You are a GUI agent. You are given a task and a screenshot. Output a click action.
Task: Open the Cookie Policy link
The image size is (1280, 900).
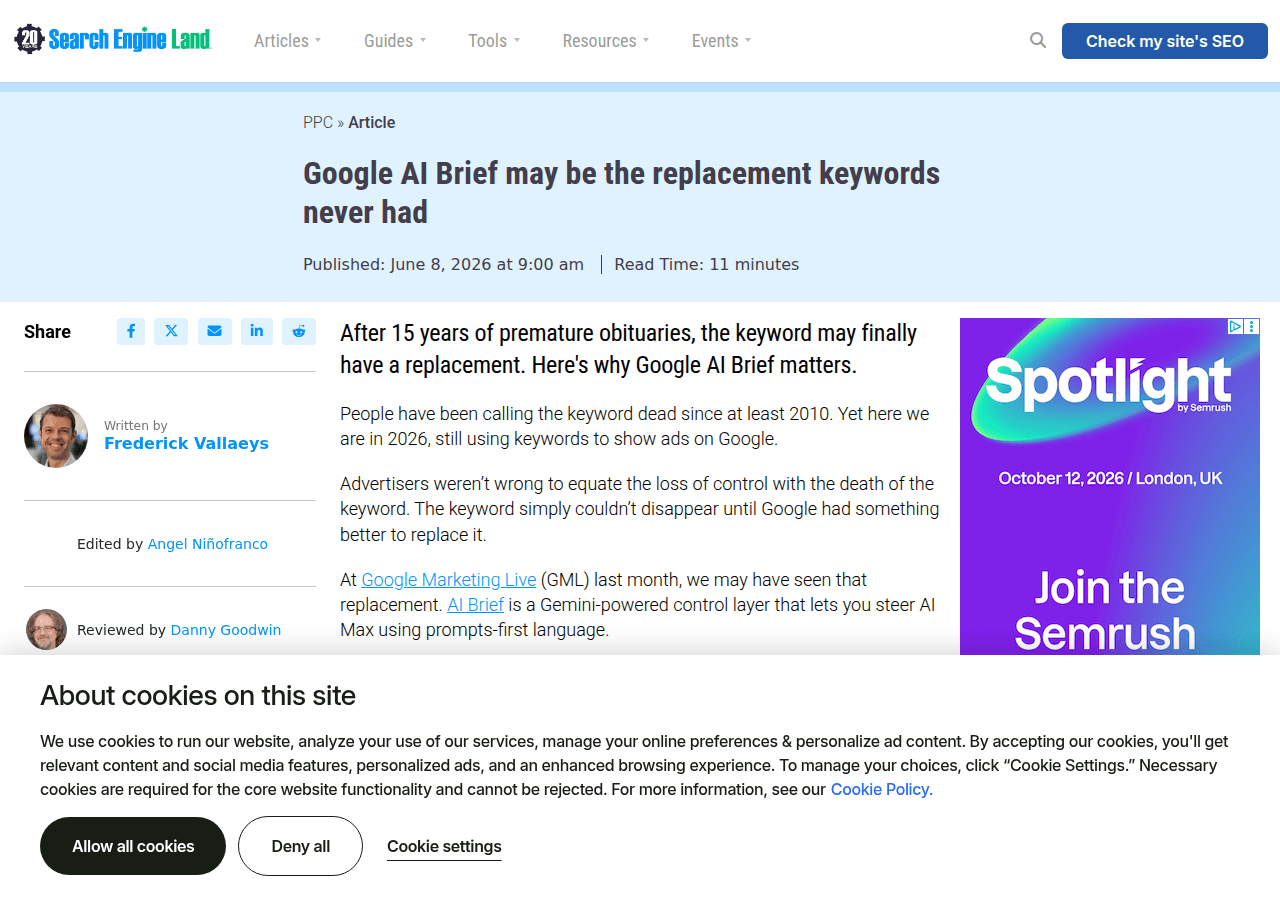880,789
